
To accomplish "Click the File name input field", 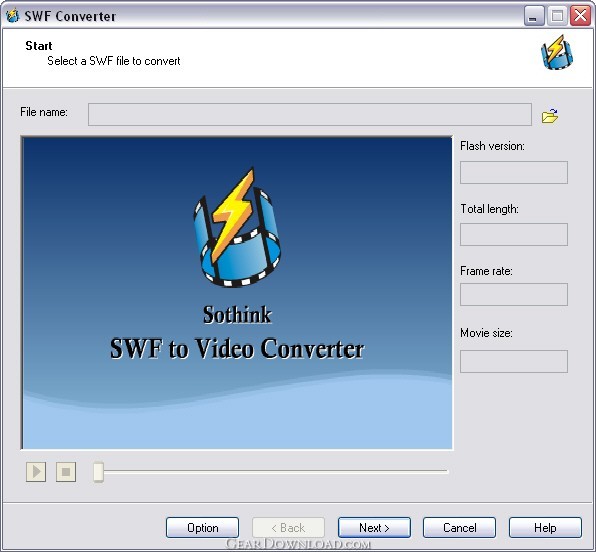I will click(310, 114).
